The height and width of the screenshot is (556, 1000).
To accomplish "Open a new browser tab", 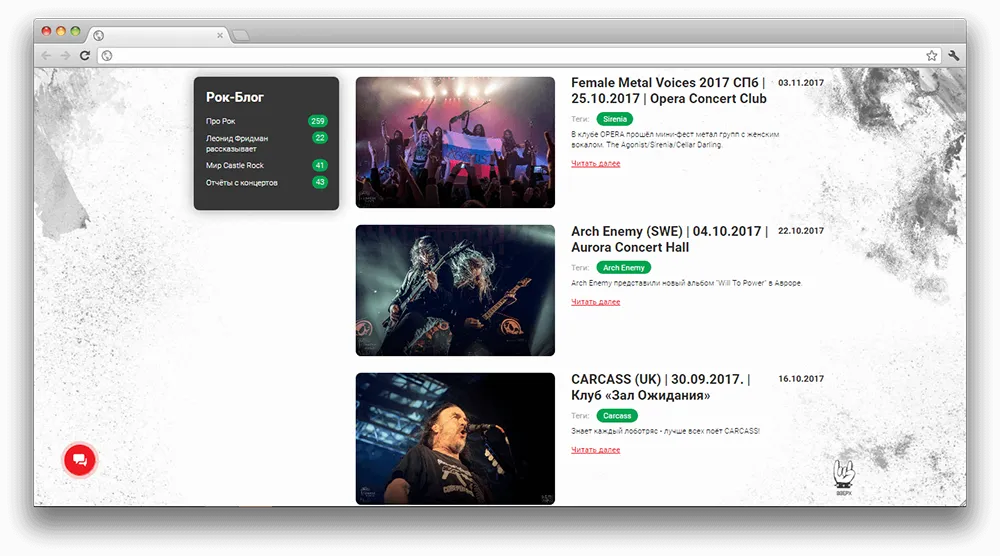I will coord(241,36).
